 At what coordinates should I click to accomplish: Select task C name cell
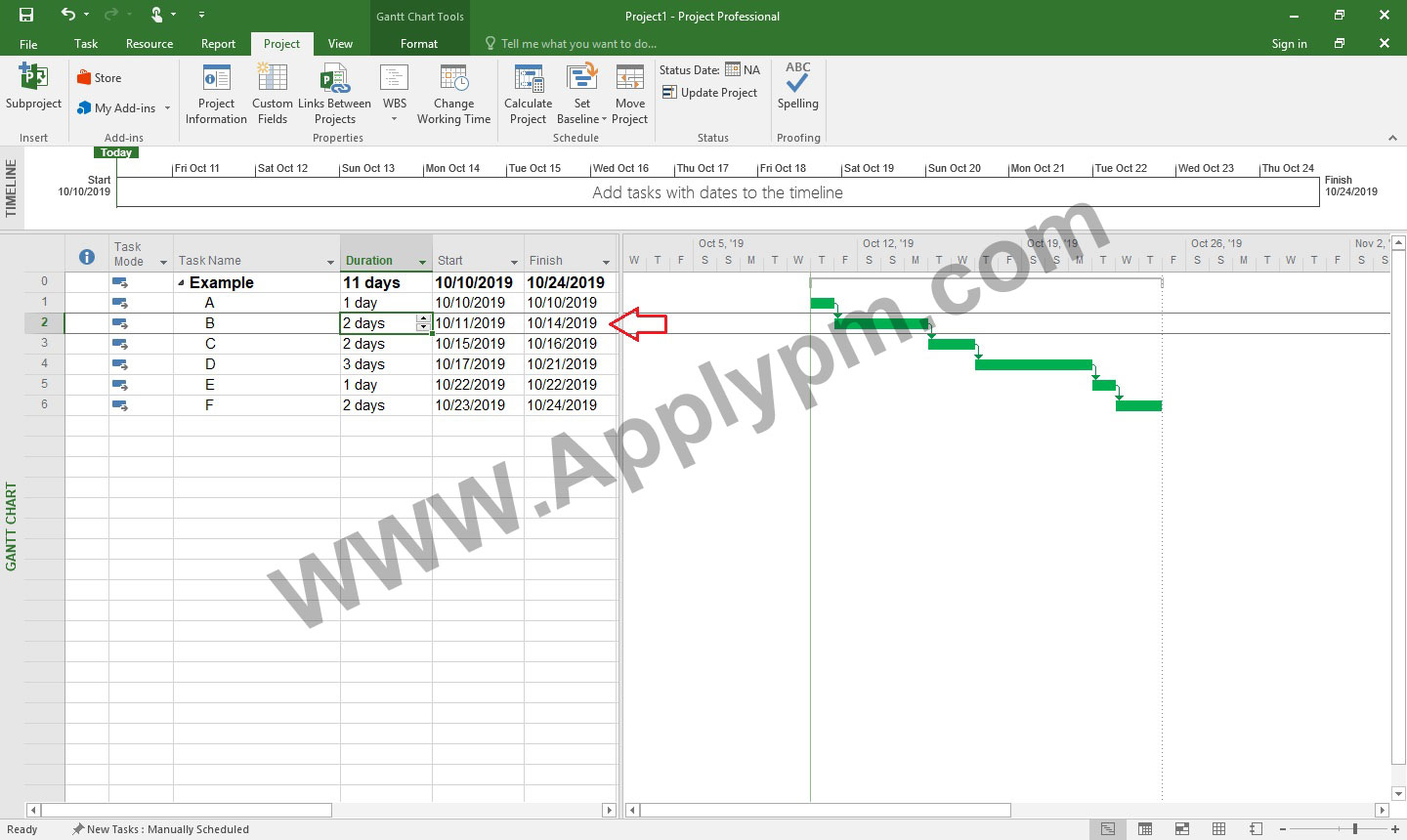(257, 344)
